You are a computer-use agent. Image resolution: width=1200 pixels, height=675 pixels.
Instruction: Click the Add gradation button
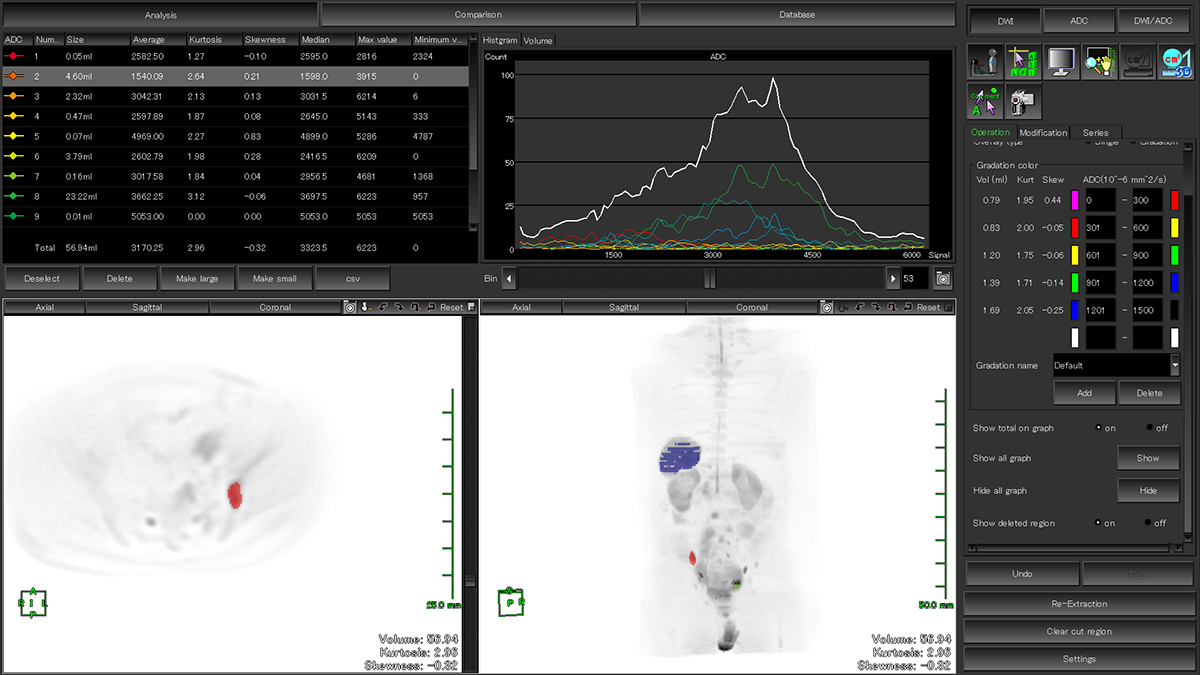point(1084,393)
